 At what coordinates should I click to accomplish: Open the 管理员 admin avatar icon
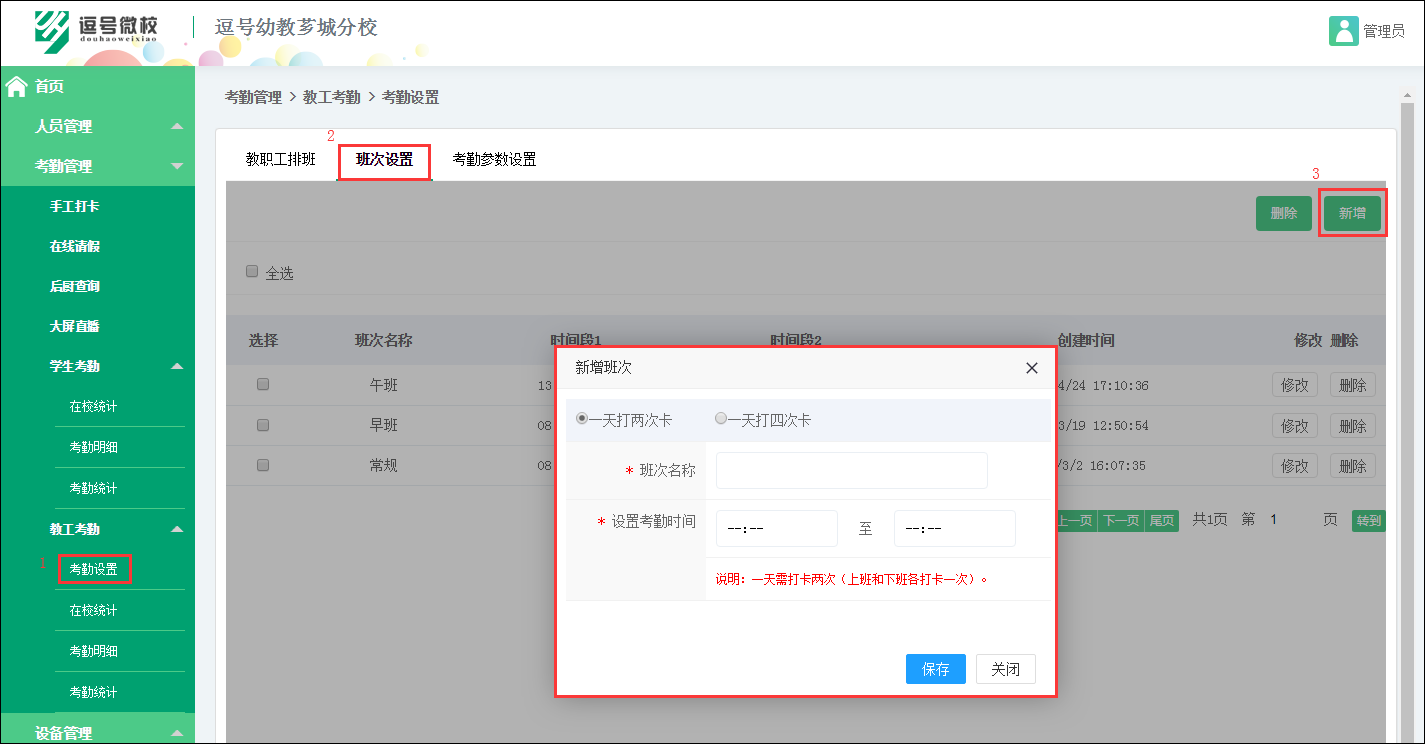point(1343,31)
